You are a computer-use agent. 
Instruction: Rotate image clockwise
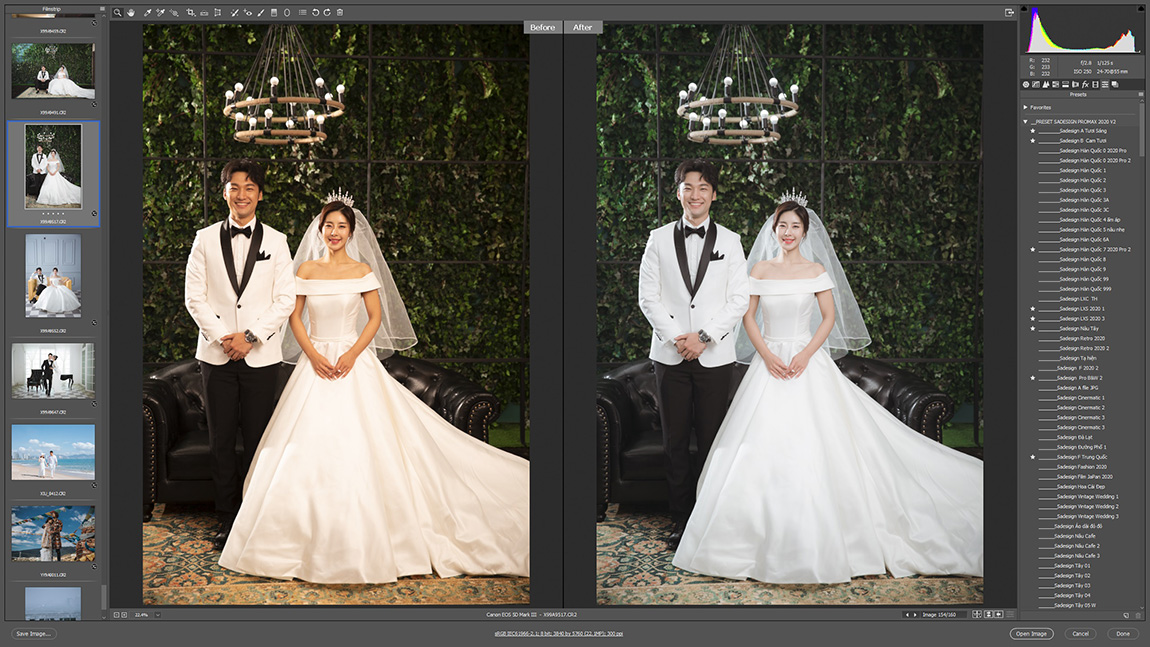coord(327,12)
